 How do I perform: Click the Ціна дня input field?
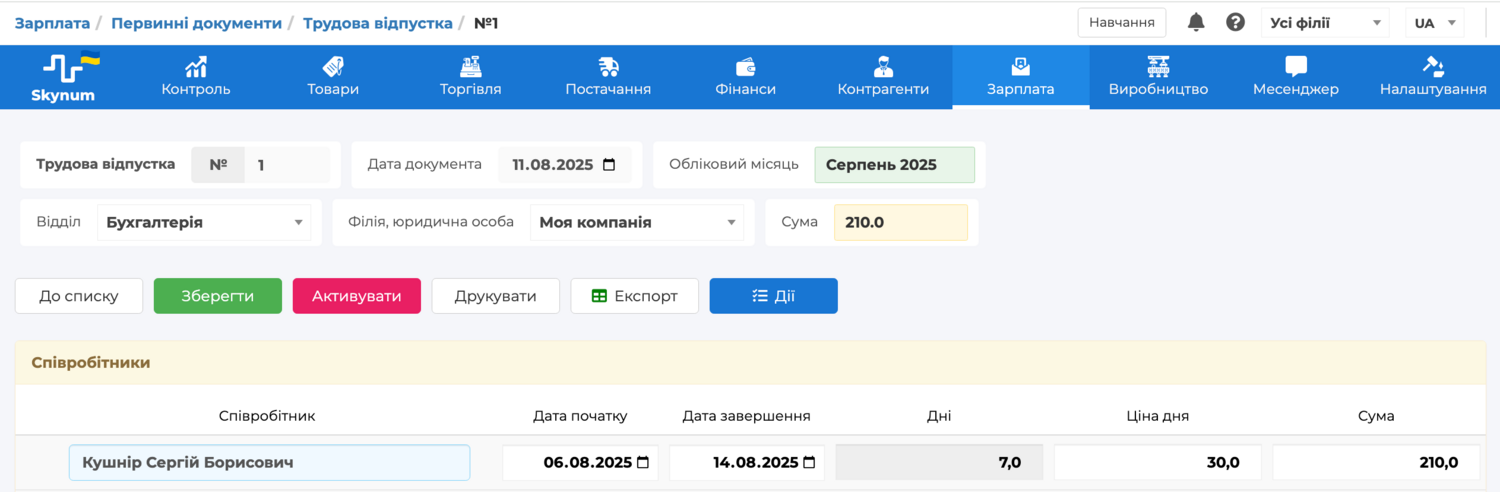coord(1157,462)
